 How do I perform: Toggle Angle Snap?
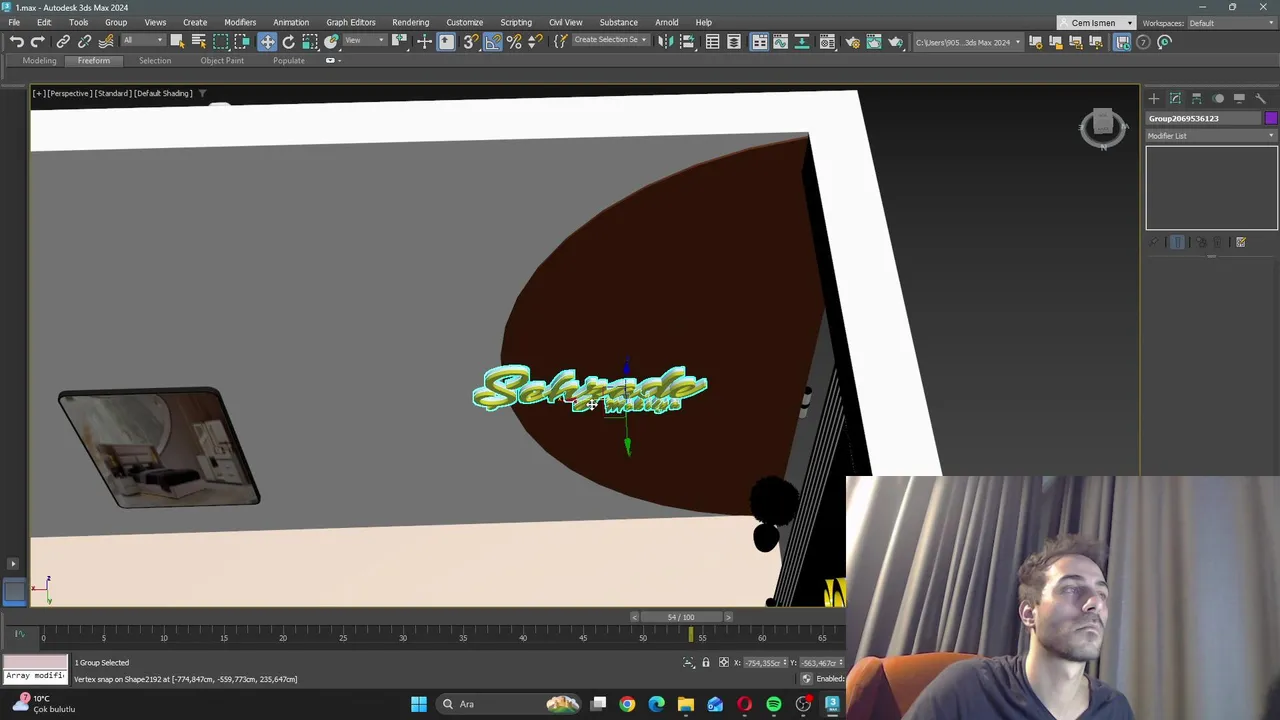[x=493, y=41]
